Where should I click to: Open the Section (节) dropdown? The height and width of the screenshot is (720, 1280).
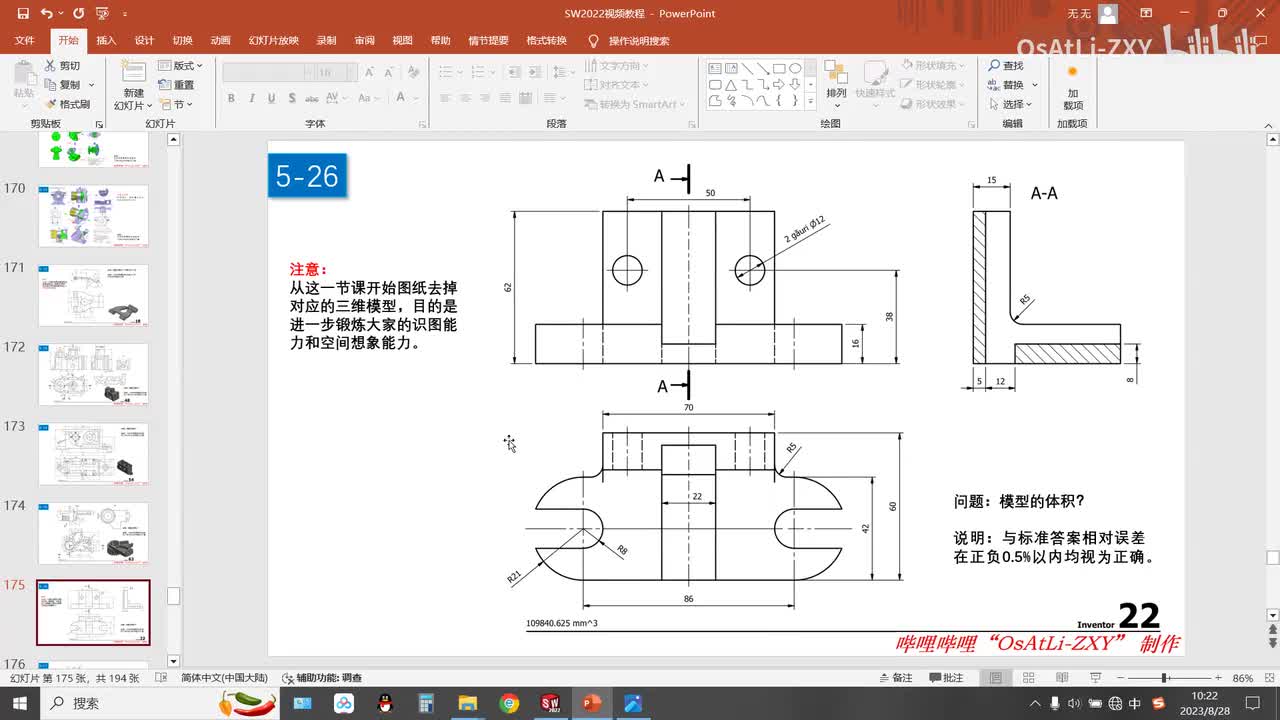[176, 104]
